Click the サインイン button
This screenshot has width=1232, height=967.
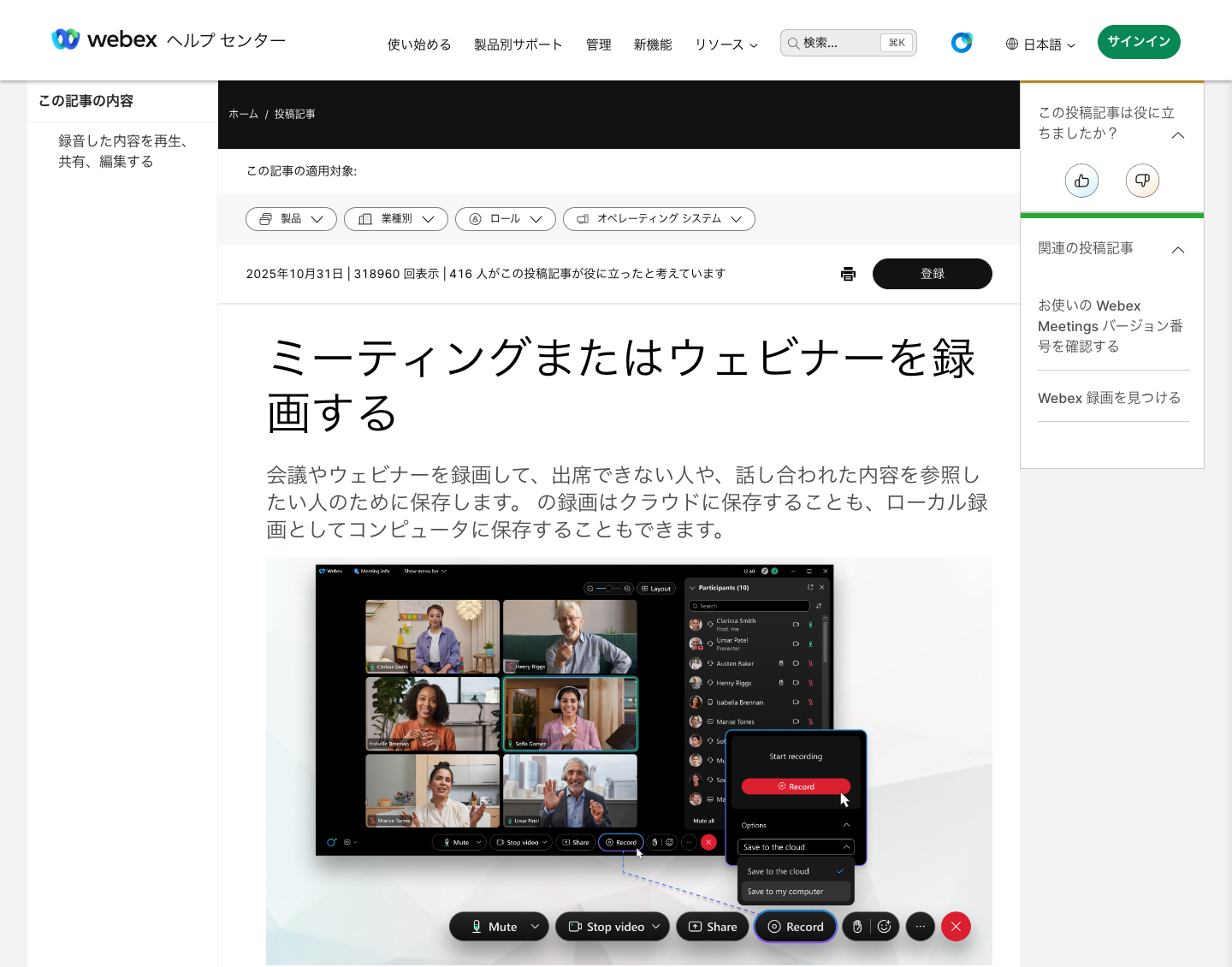pyautogui.click(x=1139, y=42)
